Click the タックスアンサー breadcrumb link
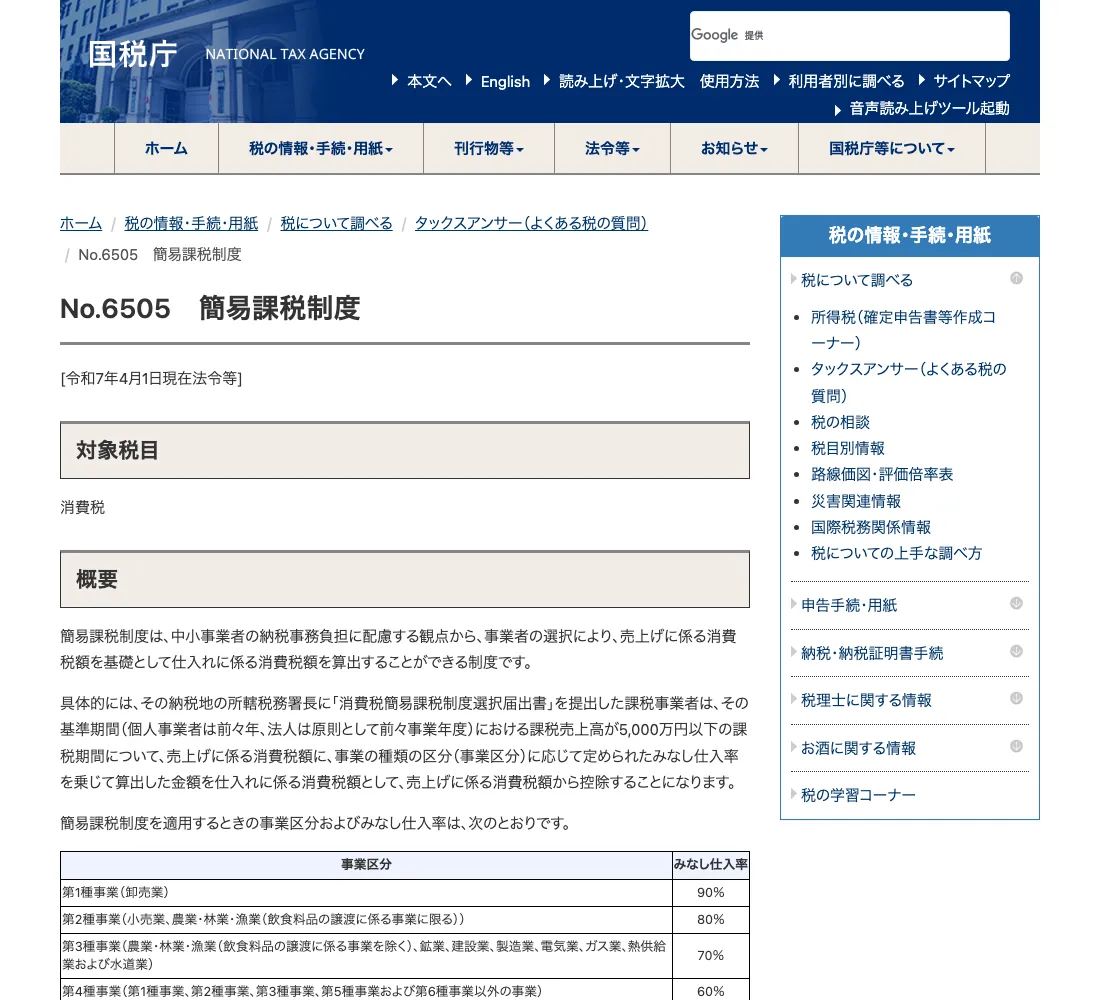 coord(530,223)
